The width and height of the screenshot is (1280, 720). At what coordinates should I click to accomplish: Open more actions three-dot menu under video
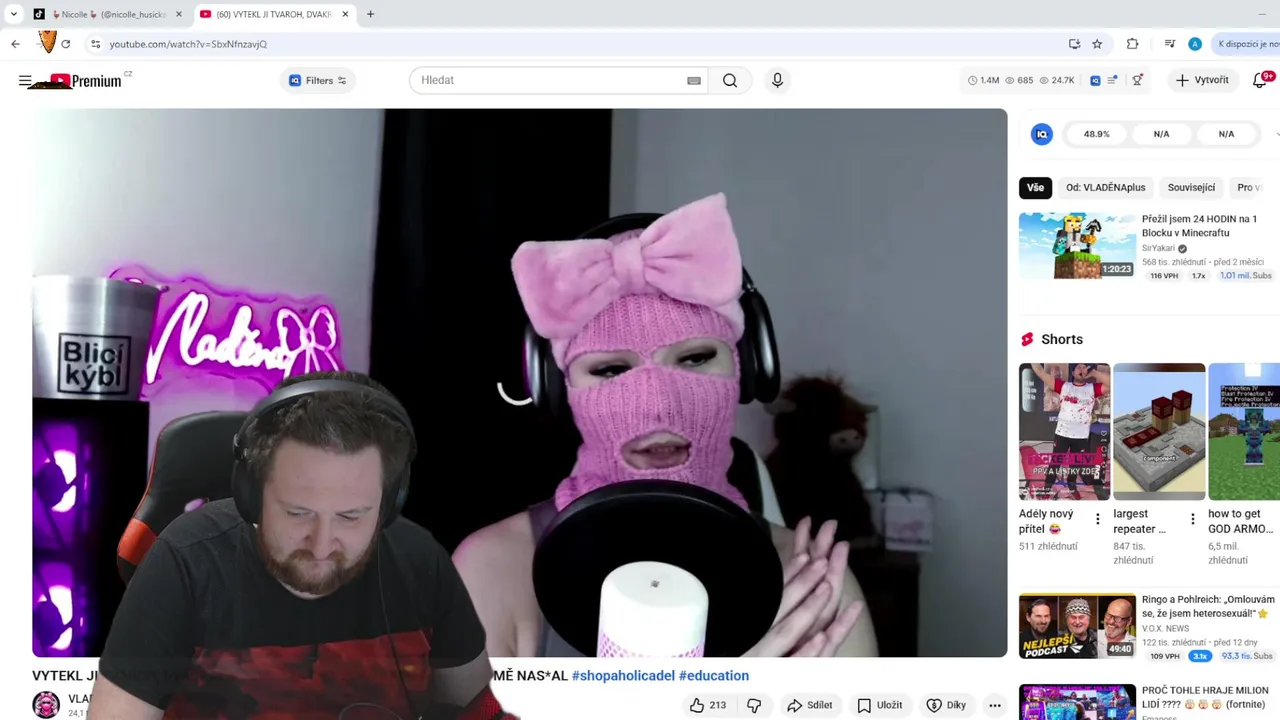[x=994, y=705]
